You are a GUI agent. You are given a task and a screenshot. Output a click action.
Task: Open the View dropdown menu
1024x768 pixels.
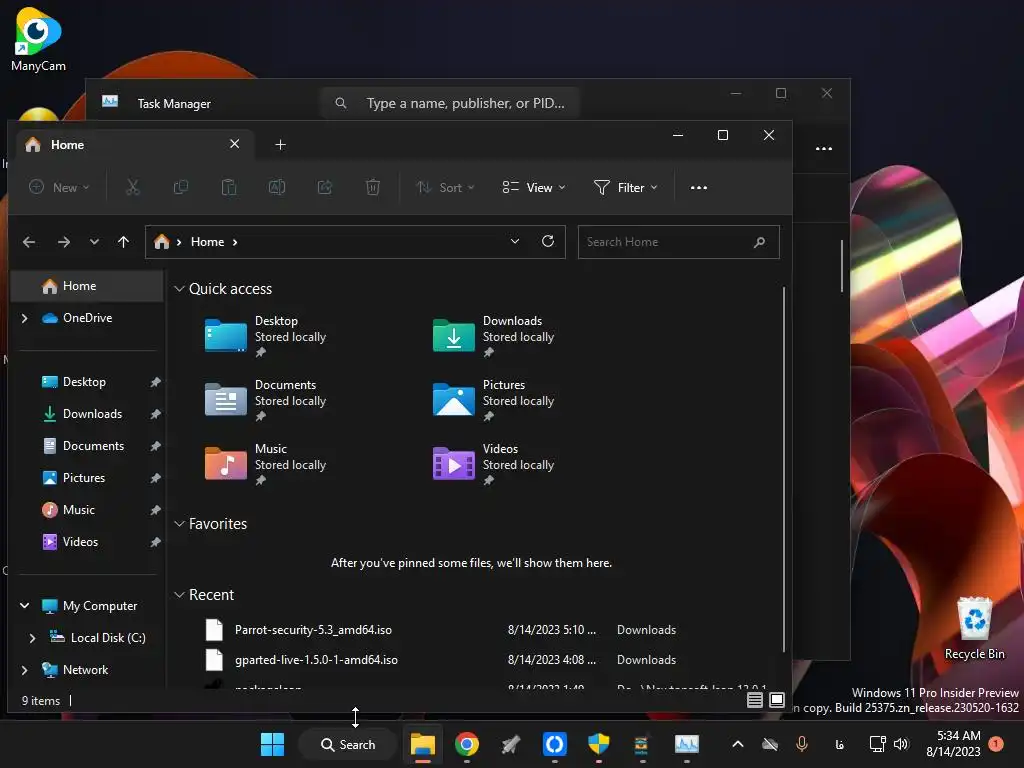click(x=534, y=187)
